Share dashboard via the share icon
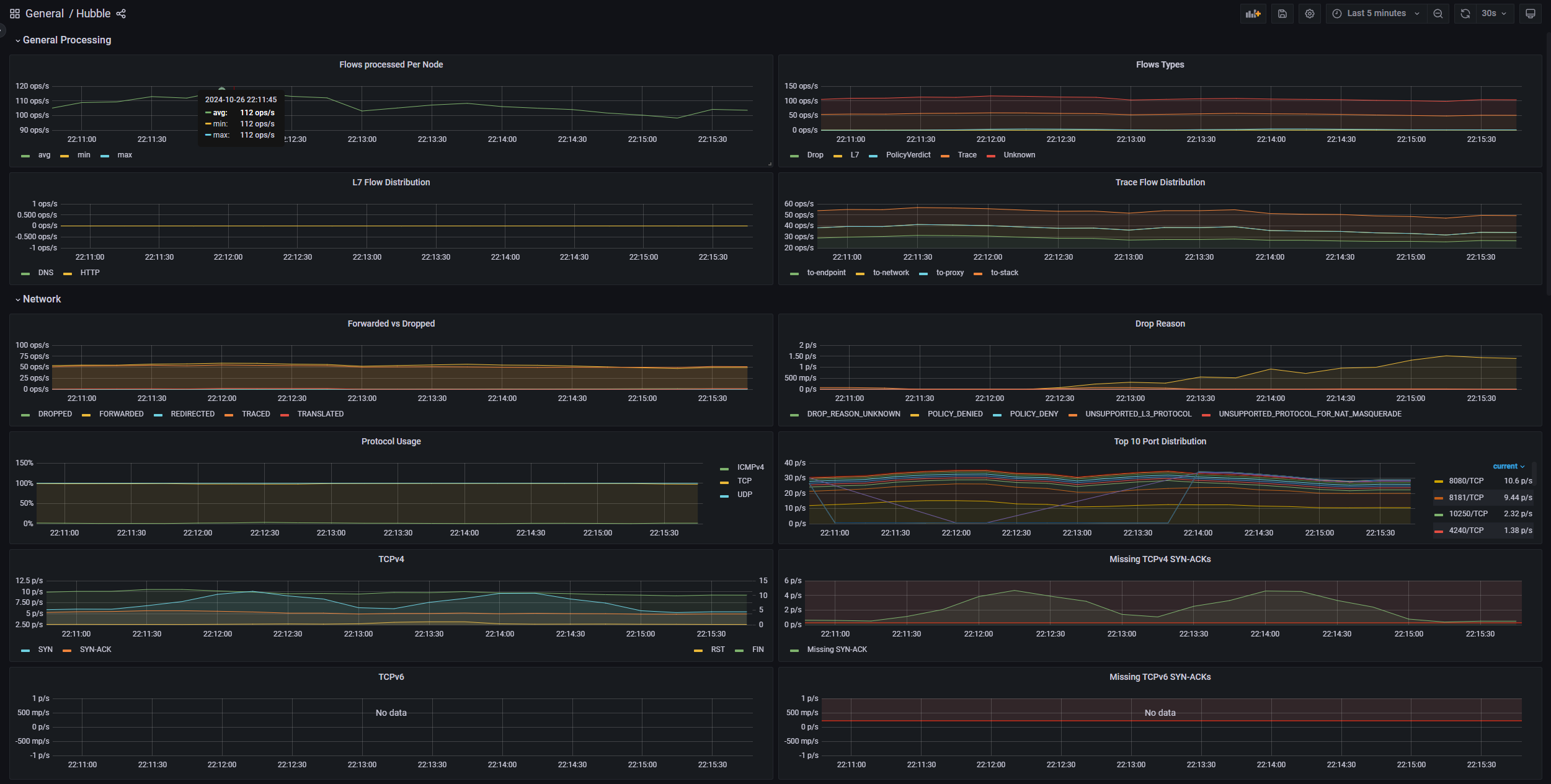The width and height of the screenshot is (1551, 784). click(x=121, y=14)
